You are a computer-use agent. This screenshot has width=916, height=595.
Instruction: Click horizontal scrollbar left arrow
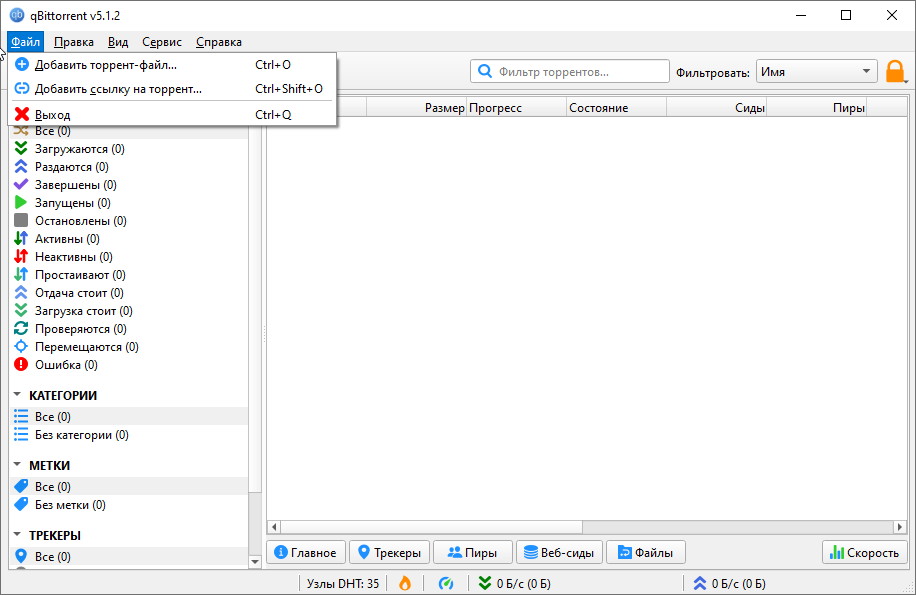pyautogui.click(x=274, y=527)
